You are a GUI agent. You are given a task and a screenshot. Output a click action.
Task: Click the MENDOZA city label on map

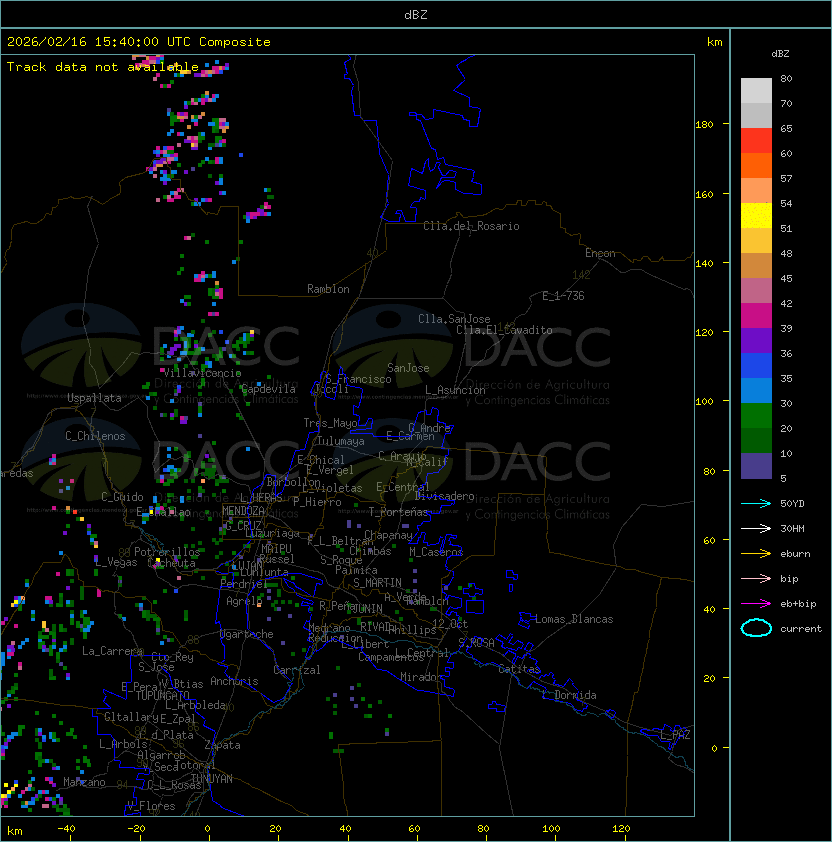[x=243, y=511]
